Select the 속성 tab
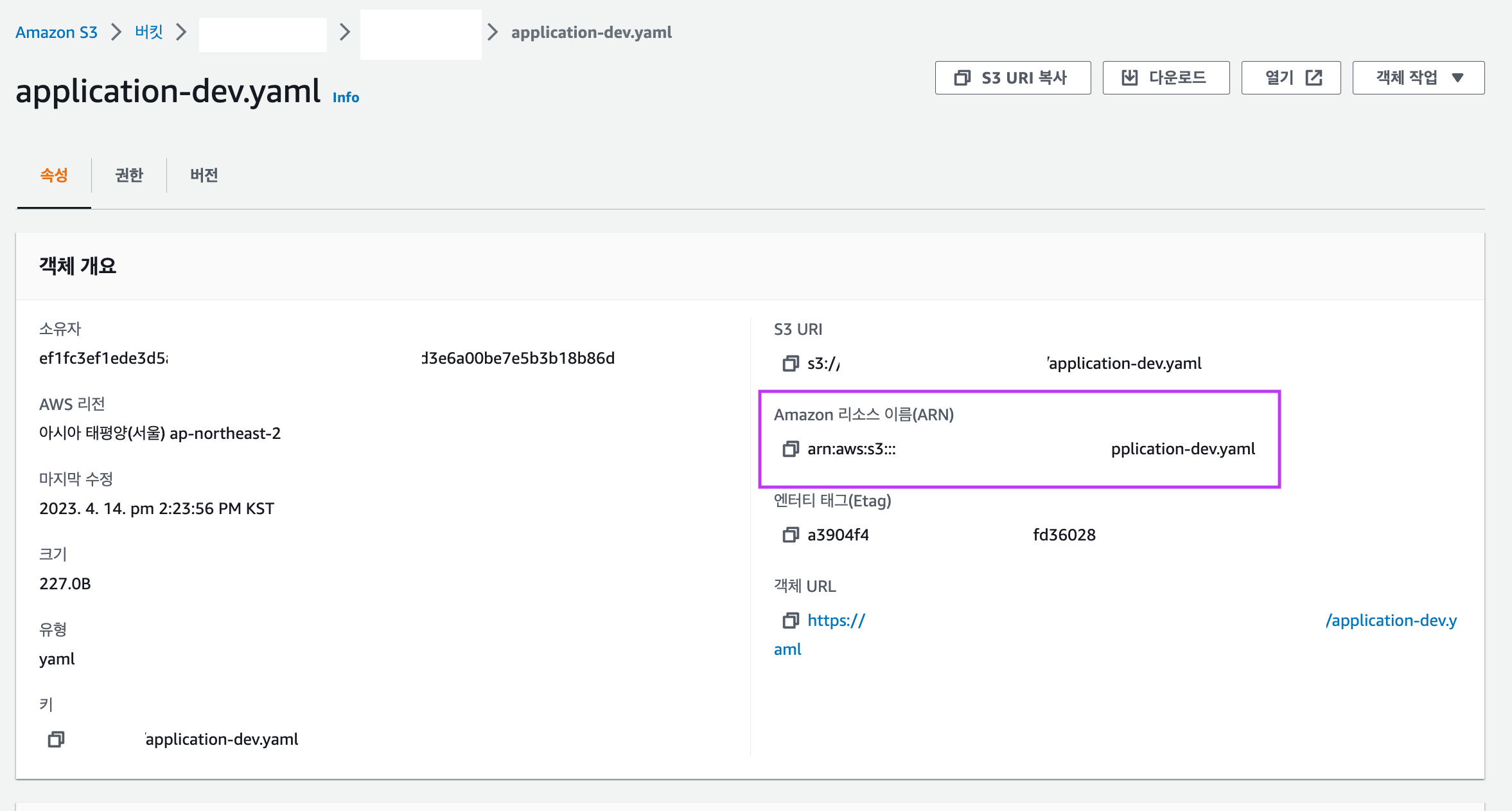 (x=54, y=175)
